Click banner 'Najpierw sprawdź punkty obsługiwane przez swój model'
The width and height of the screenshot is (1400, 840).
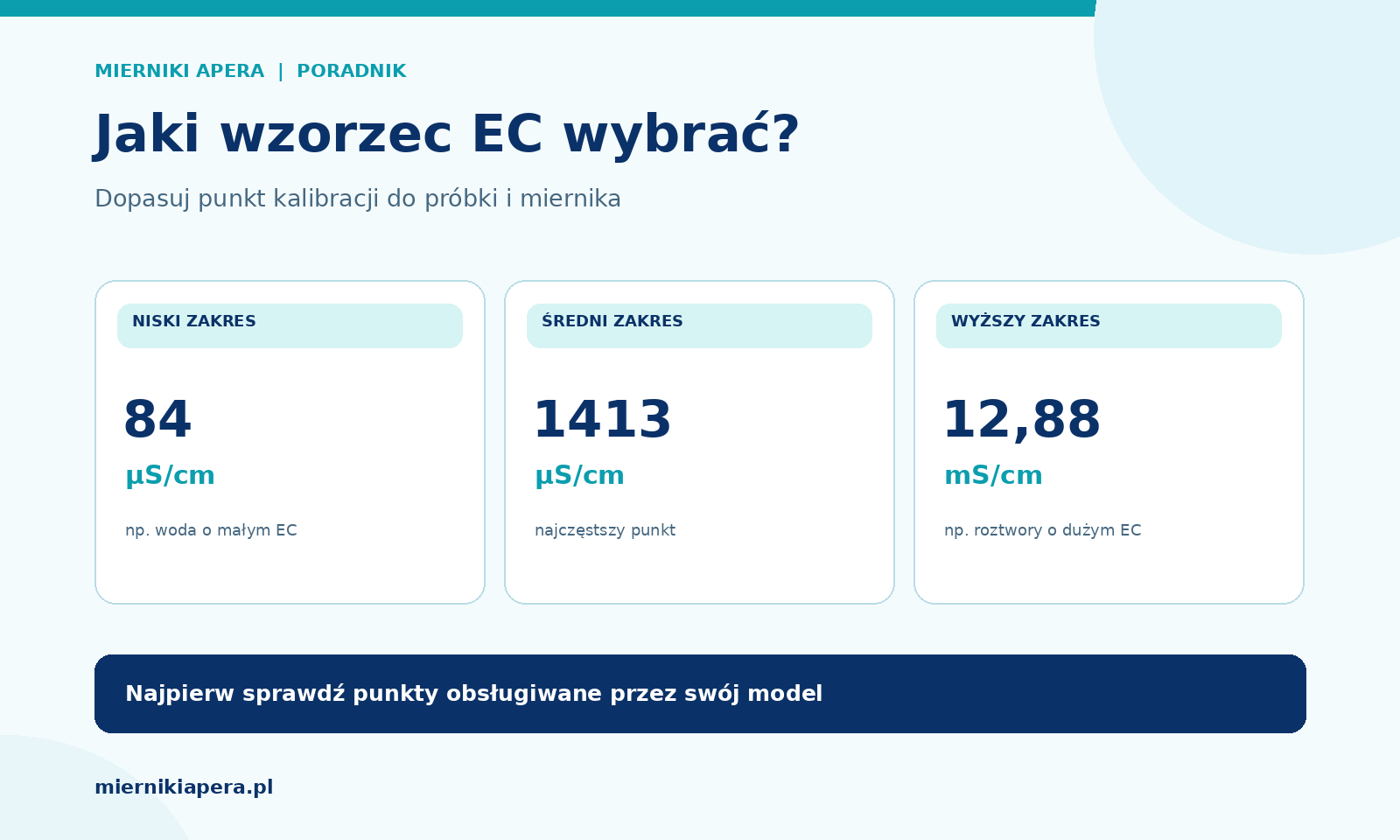(700, 694)
